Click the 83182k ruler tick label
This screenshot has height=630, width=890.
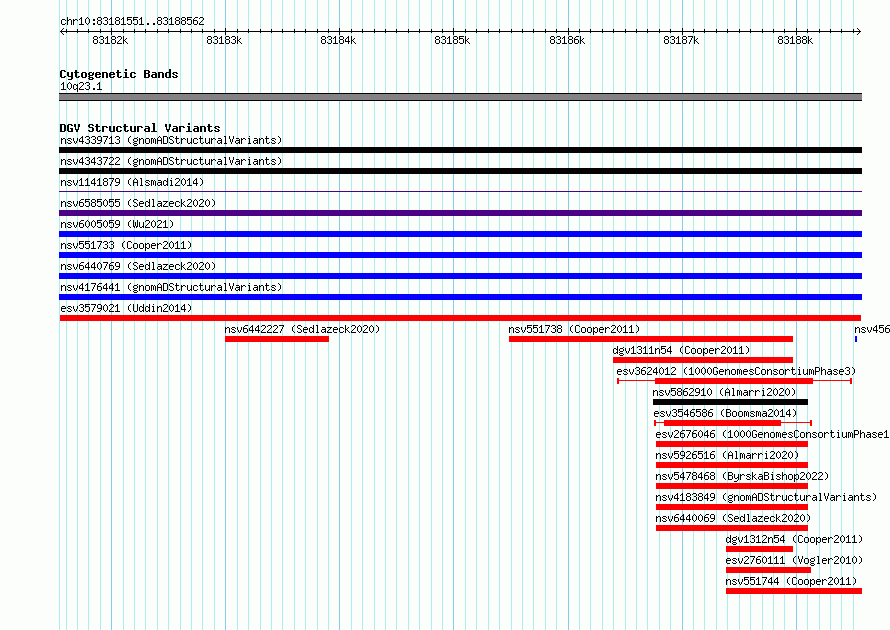110,40
